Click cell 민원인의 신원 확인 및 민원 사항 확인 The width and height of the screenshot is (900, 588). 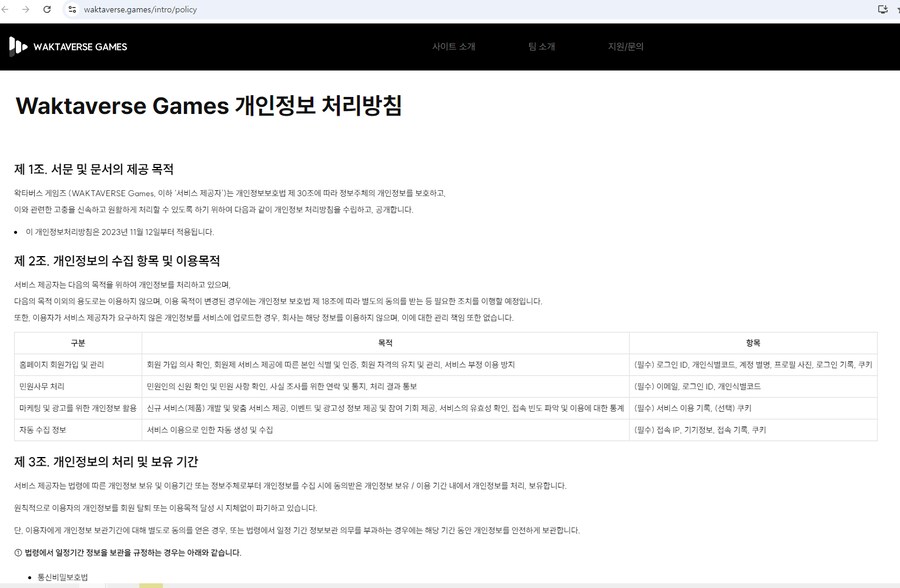click(x=385, y=386)
